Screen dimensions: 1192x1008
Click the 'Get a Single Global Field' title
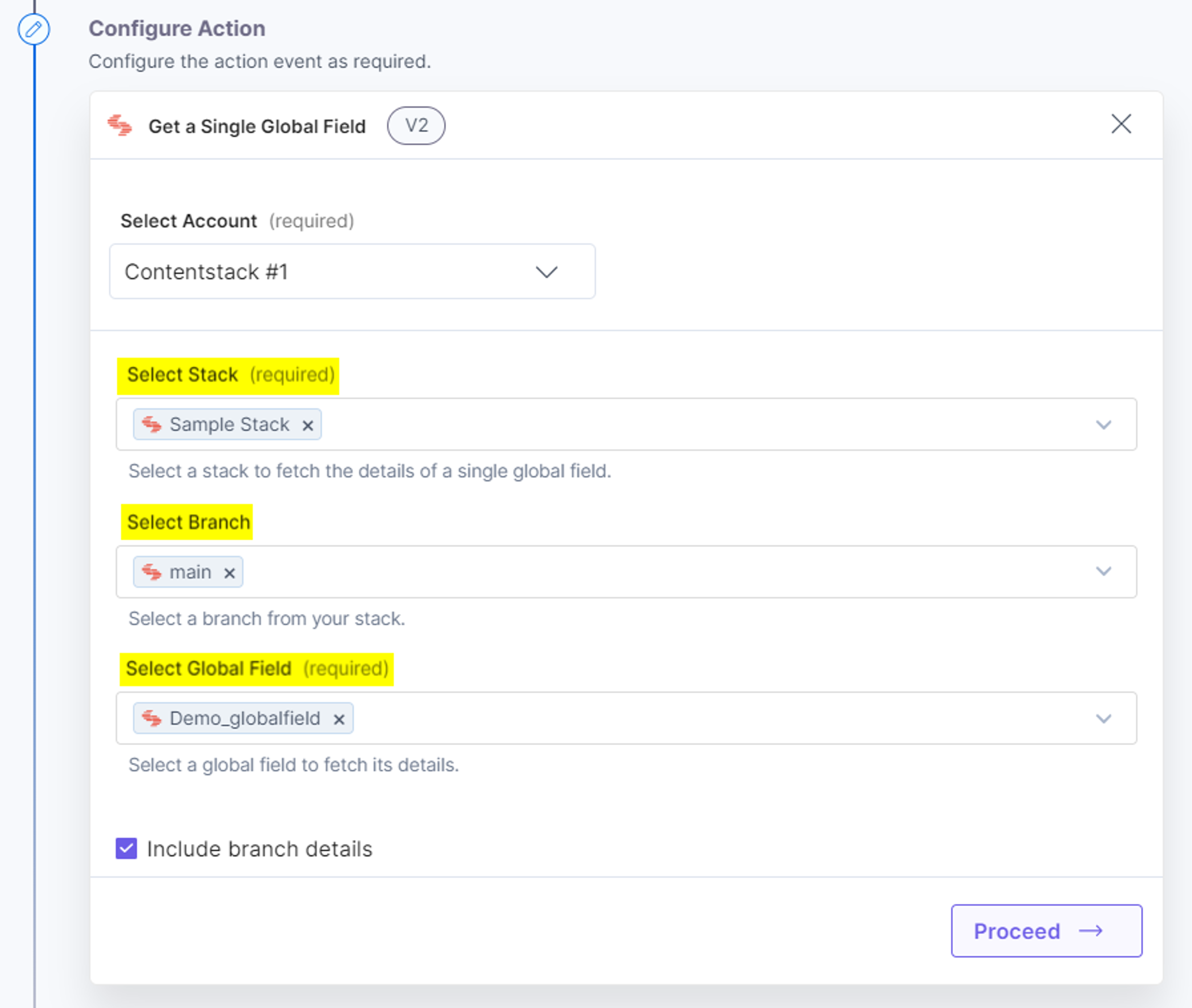257,126
